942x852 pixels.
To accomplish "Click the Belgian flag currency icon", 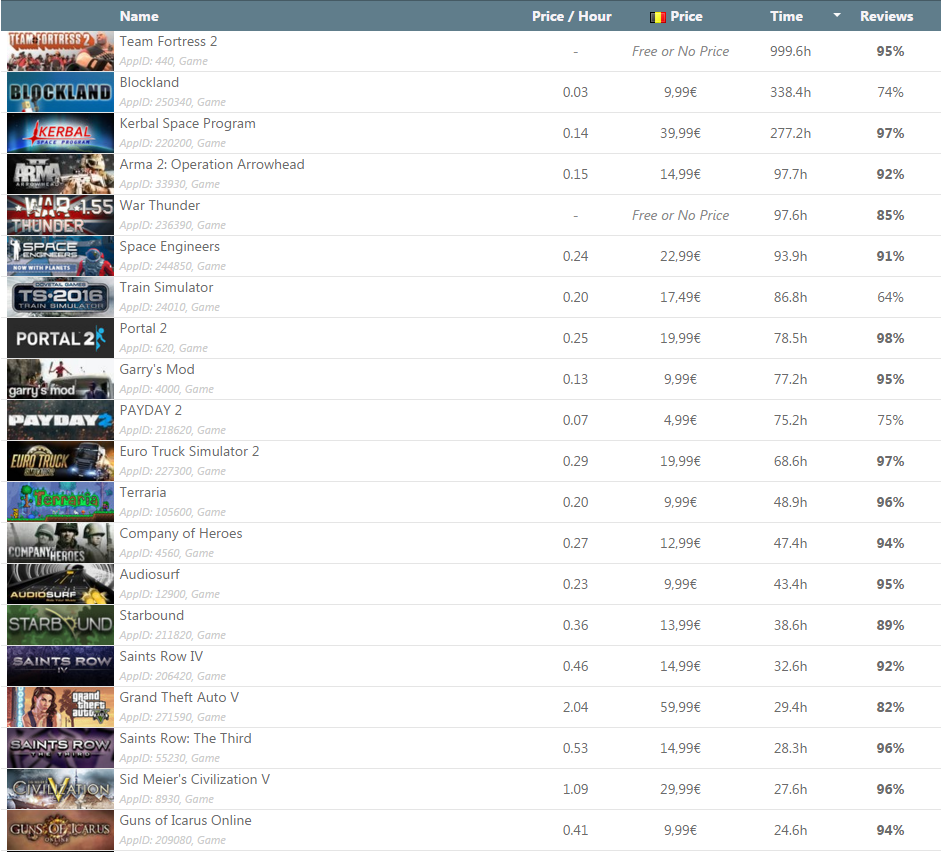I will click(658, 17).
